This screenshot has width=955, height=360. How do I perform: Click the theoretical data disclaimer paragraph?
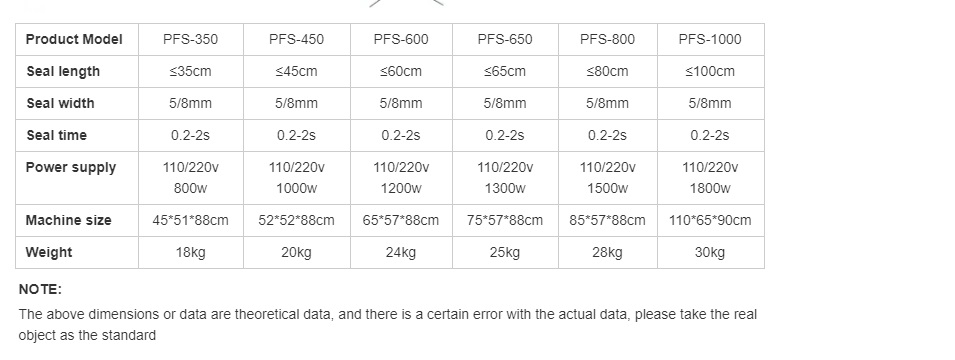coord(387,325)
